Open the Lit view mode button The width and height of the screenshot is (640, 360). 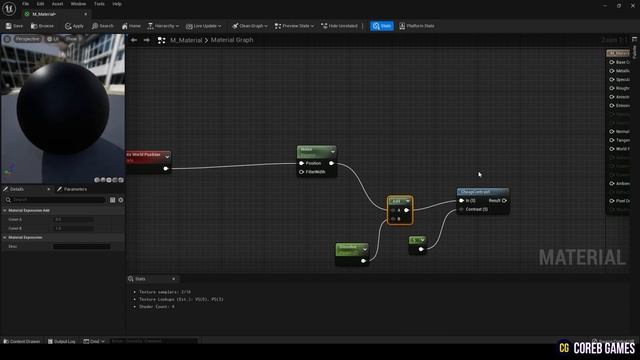click(53, 39)
